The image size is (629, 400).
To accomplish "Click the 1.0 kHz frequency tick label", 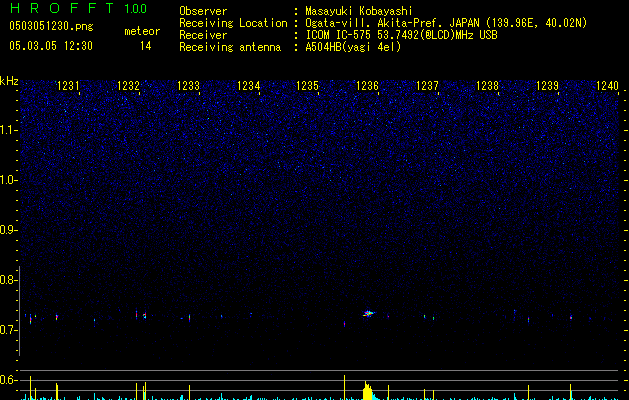I will (8, 180).
